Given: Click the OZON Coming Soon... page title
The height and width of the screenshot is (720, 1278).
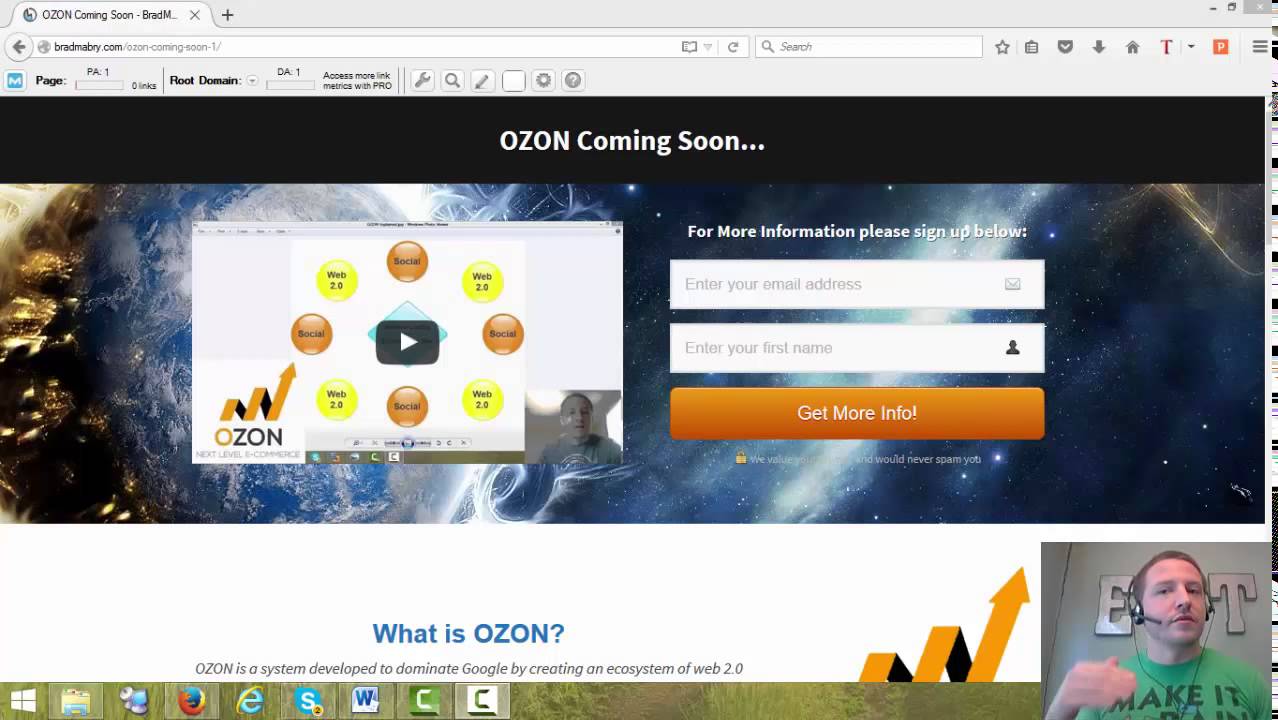Looking at the screenshot, I should point(632,141).
